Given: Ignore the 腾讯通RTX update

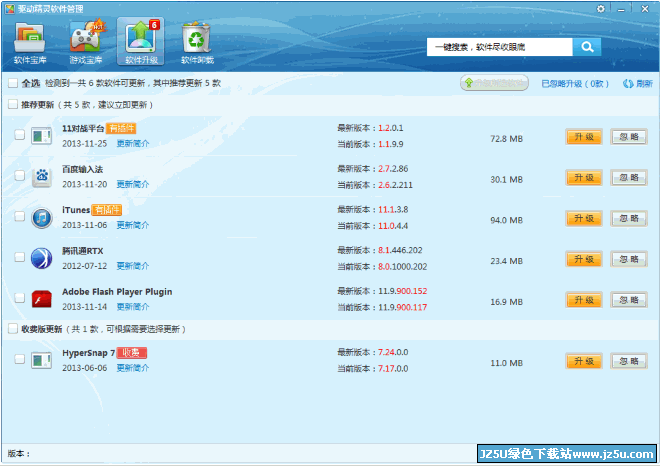Looking at the screenshot, I should coord(629,259).
